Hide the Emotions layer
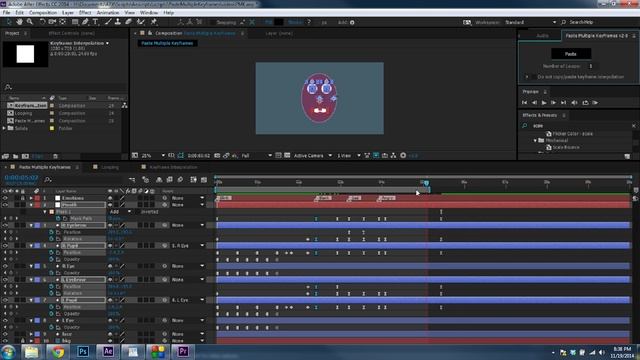This screenshot has height=360, width=640. coord(5,198)
